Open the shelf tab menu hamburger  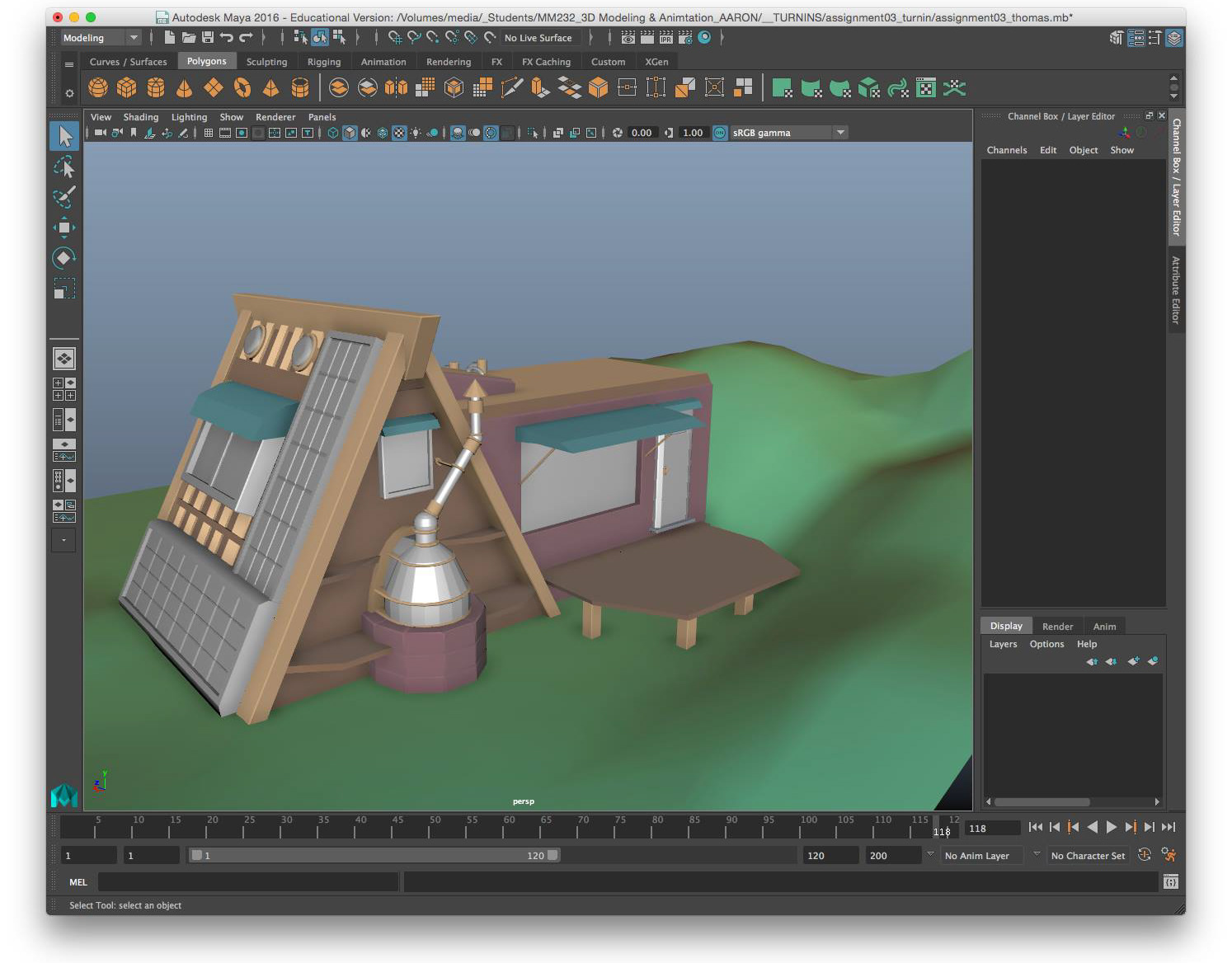click(69, 63)
